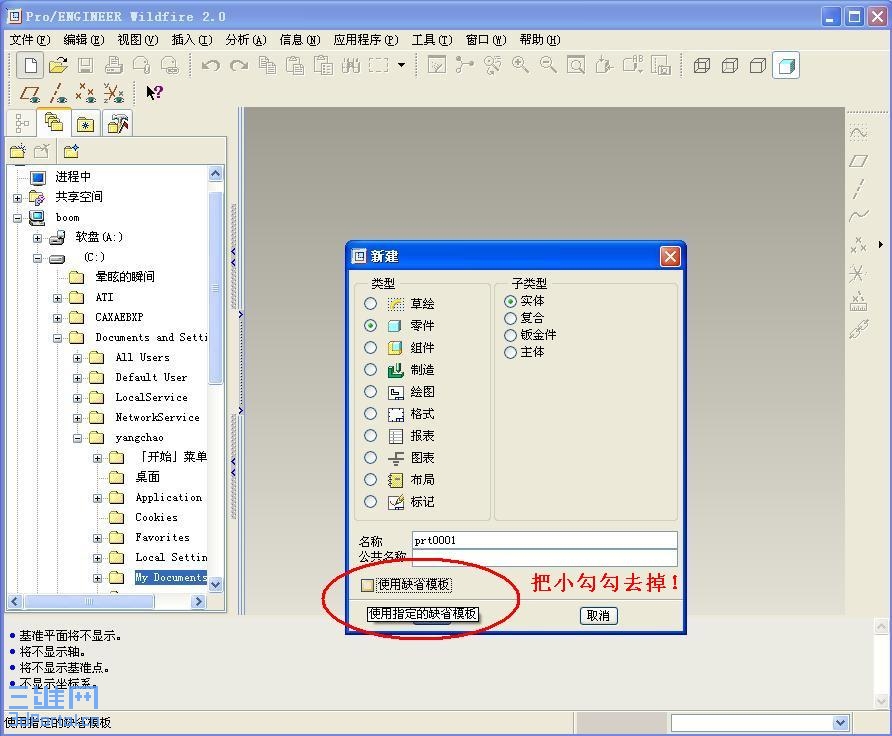This screenshot has width=892, height=736.
Task: Copy selection with the copy icon
Action: click(267, 65)
